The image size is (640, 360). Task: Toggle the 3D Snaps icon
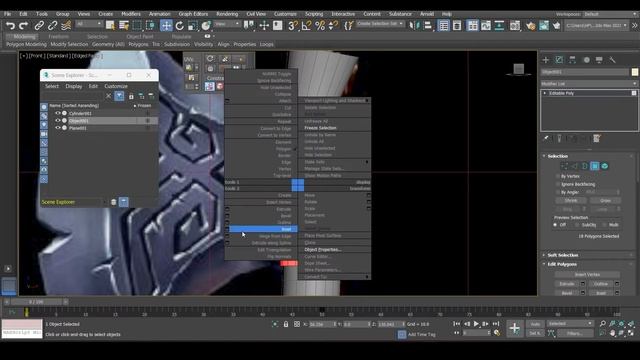[292, 26]
